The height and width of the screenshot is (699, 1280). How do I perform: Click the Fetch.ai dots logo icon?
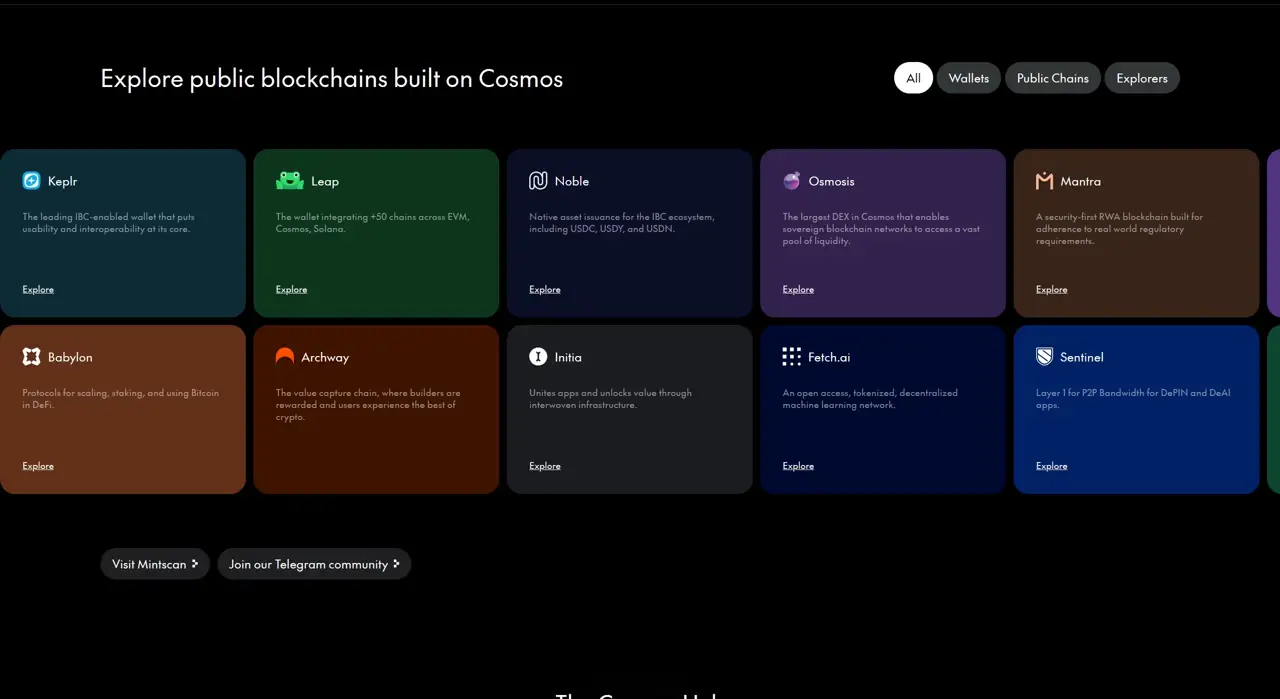791,357
